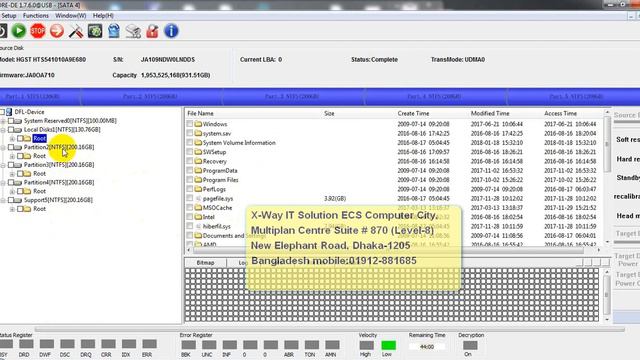Click the Recovery folder icon
The width and height of the screenshot is (640, 360).
[198, 161]
